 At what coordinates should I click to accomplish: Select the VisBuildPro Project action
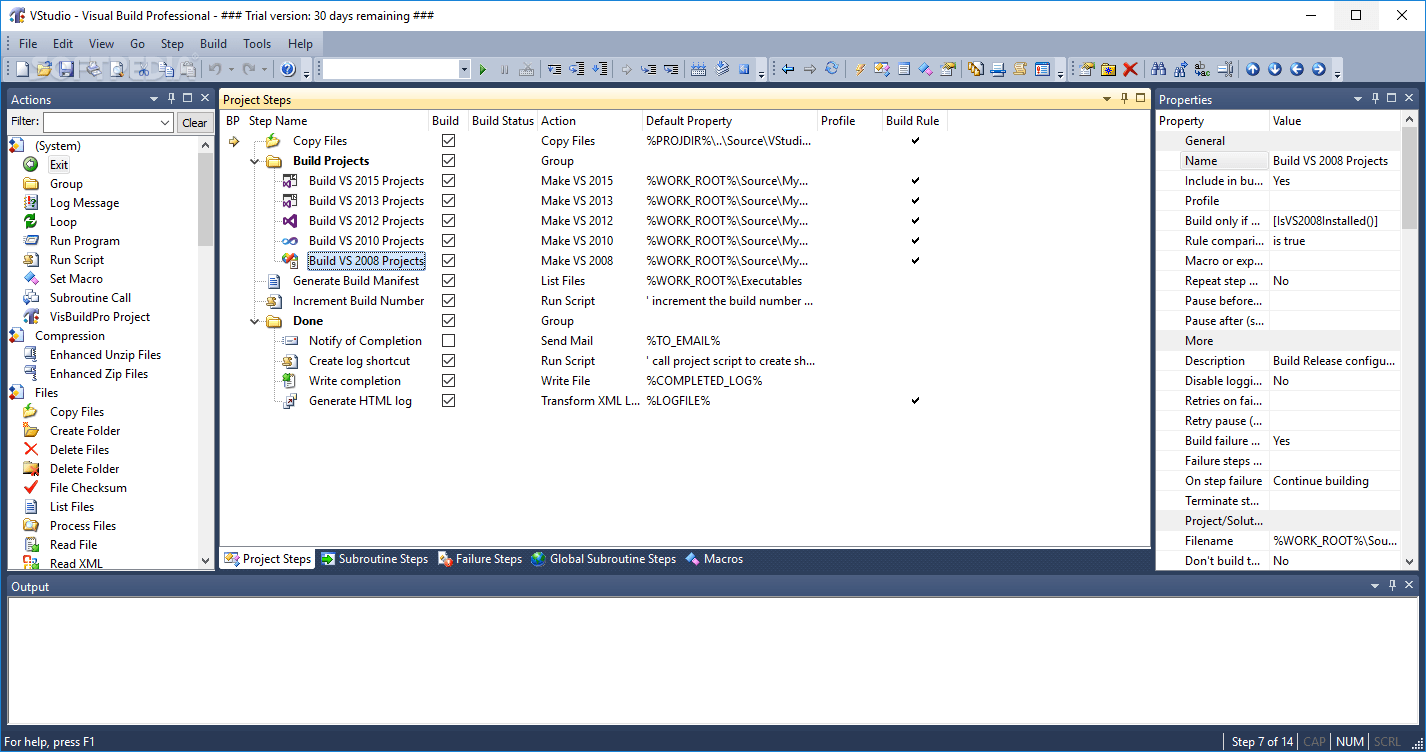coord(100,317)
